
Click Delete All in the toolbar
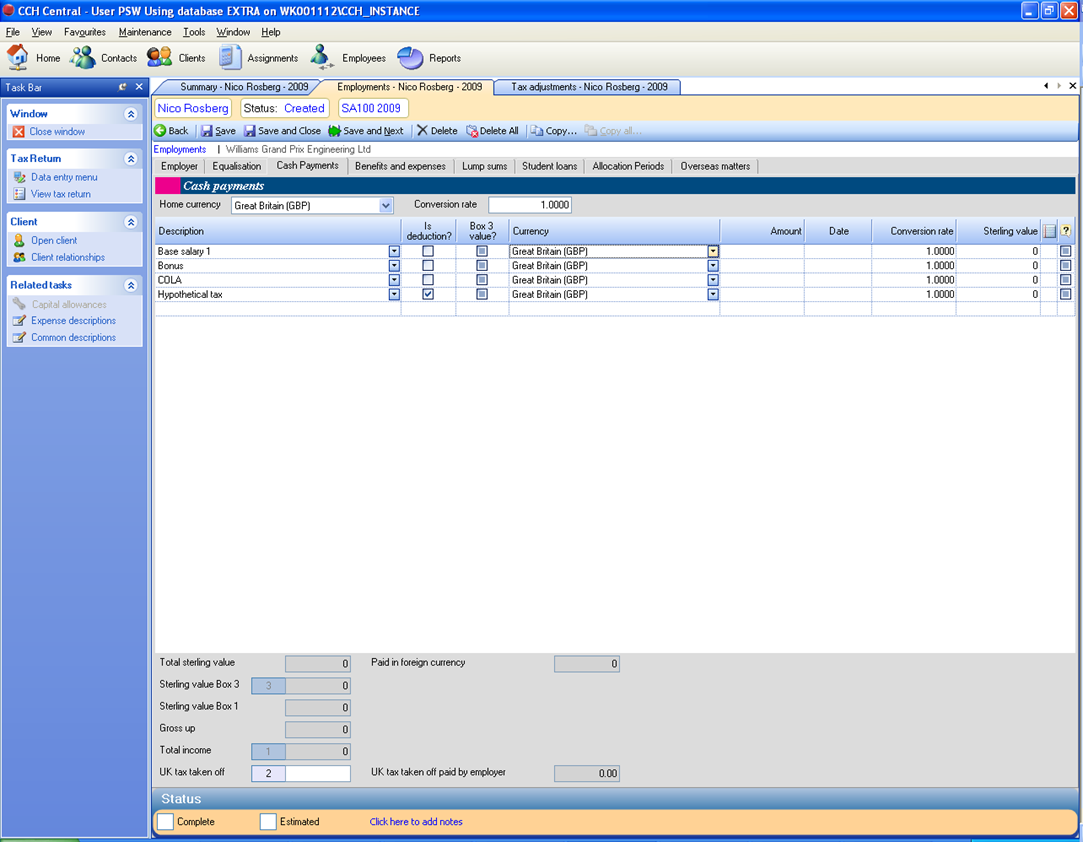tap(492, 131)
